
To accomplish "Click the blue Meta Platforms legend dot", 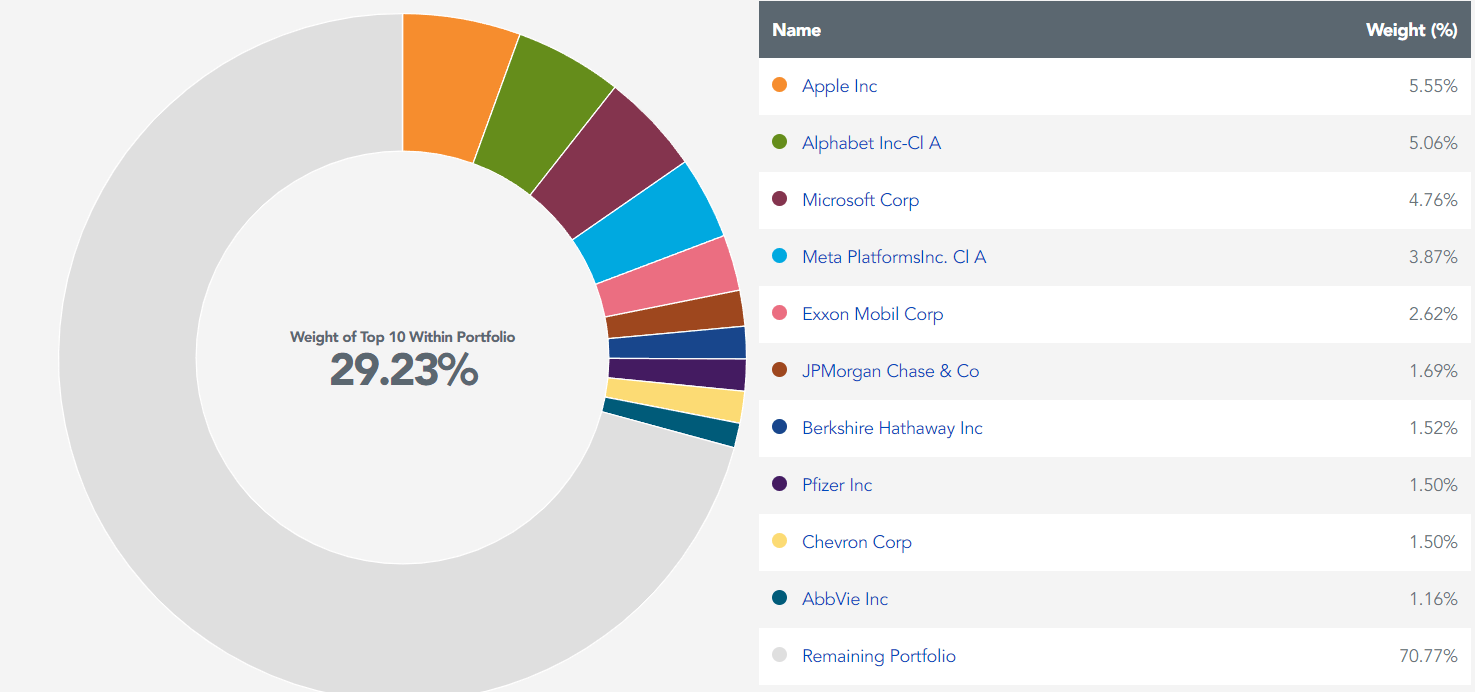I will [x=780, y=257].
